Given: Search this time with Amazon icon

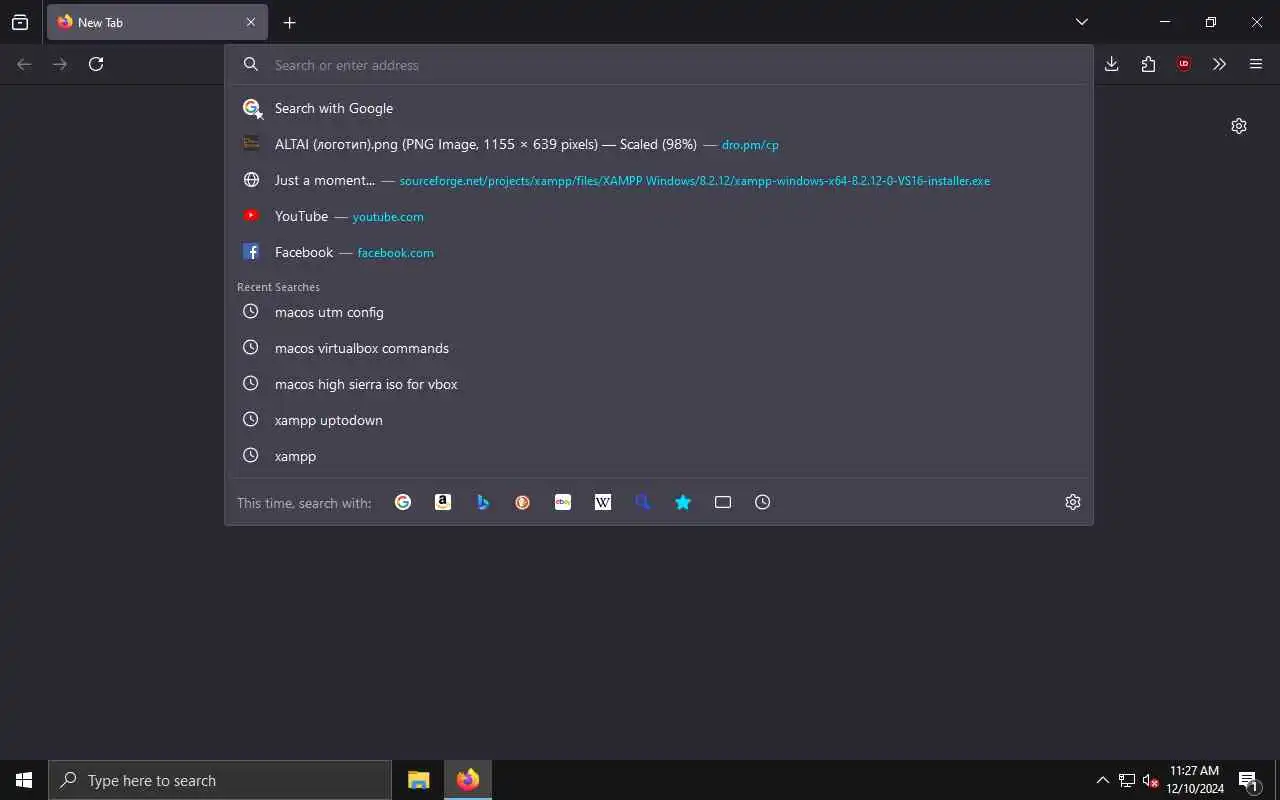Looking at the screenshot, I should 443,502.
